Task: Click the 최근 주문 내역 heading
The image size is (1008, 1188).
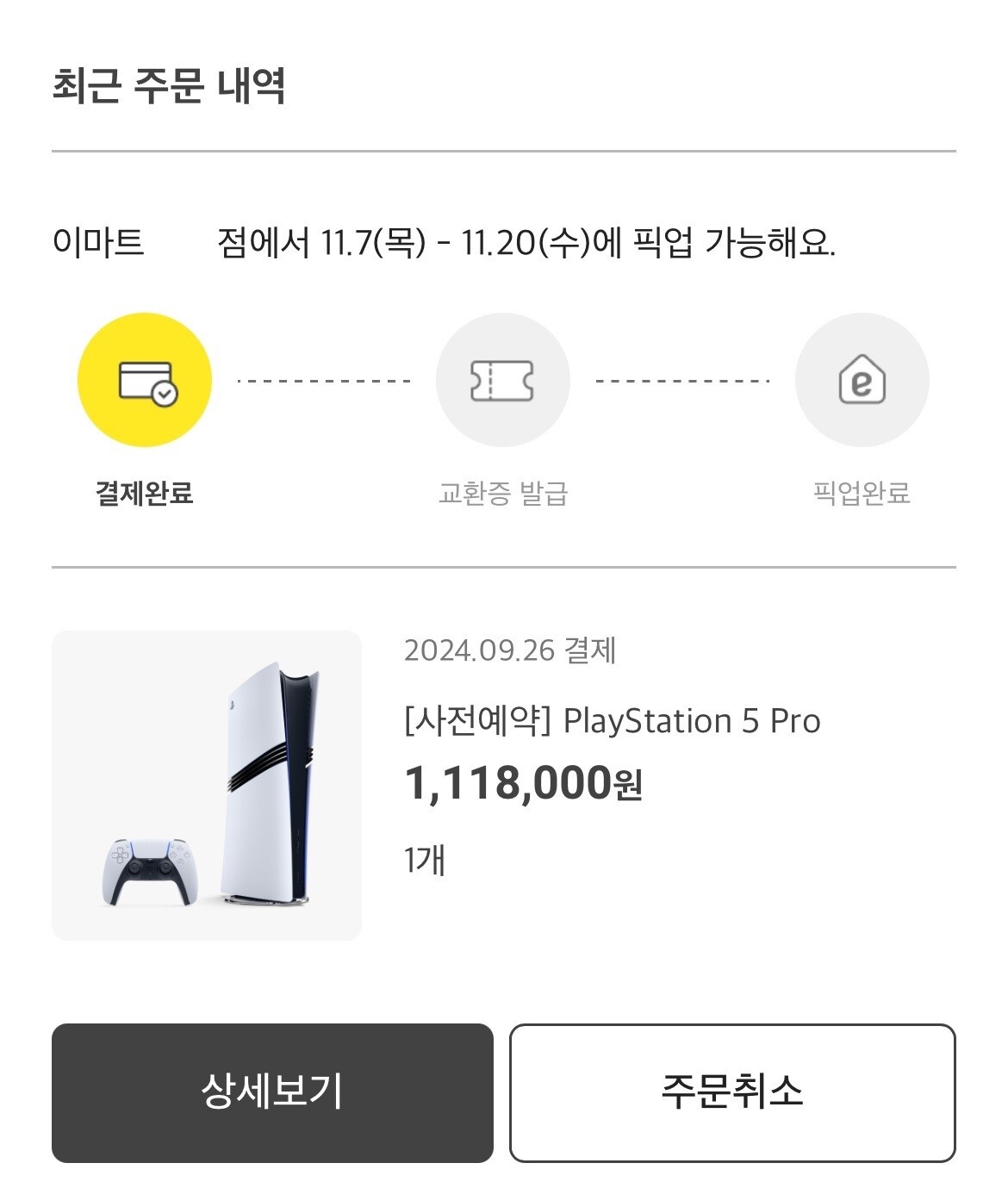Action: pyautogui.click(x=169, y=85)
